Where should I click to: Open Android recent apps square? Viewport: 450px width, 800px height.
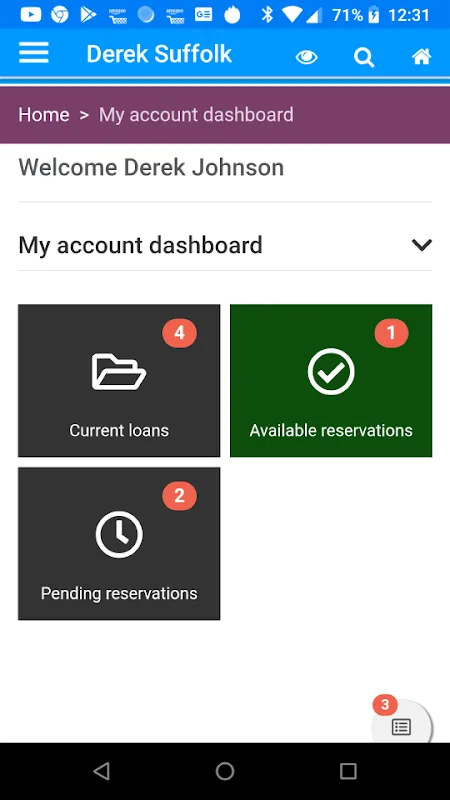(x=348, y=771)
